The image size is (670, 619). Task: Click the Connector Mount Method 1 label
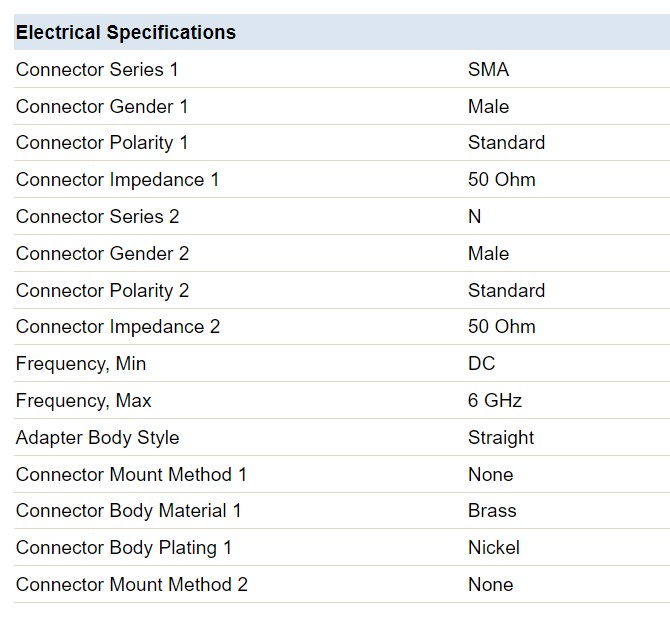[131, 475]
